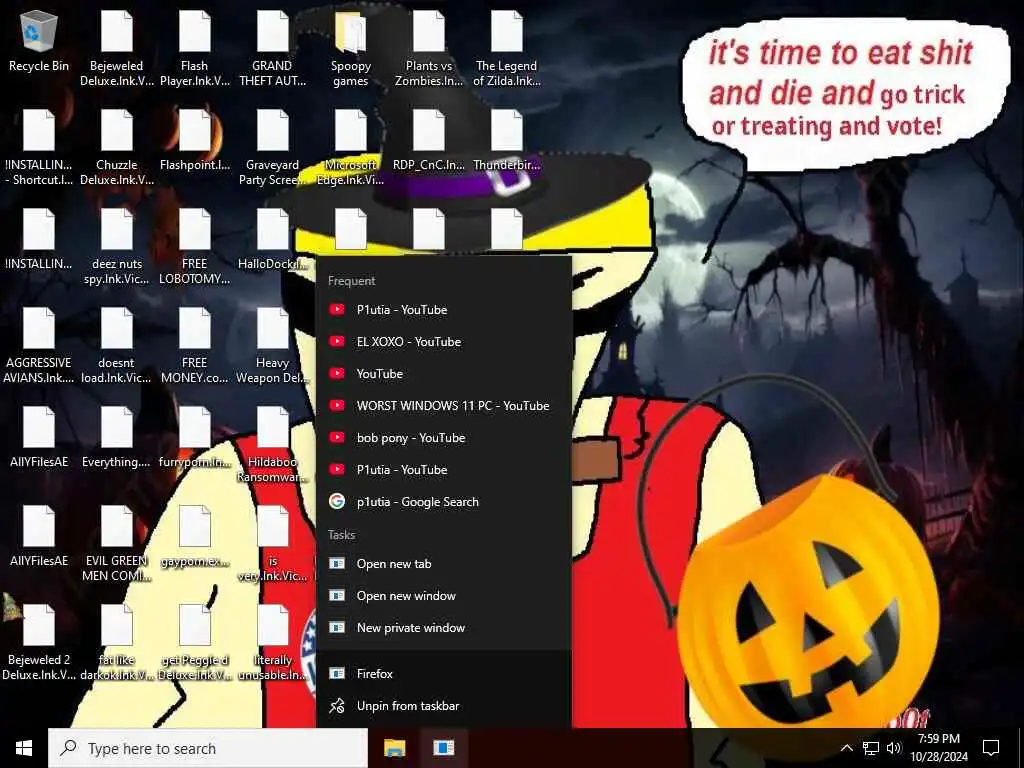Select the doesnt load desktop shortcut
The height and width of the screenshot is (768, 1024).
[x=117, y=346]
